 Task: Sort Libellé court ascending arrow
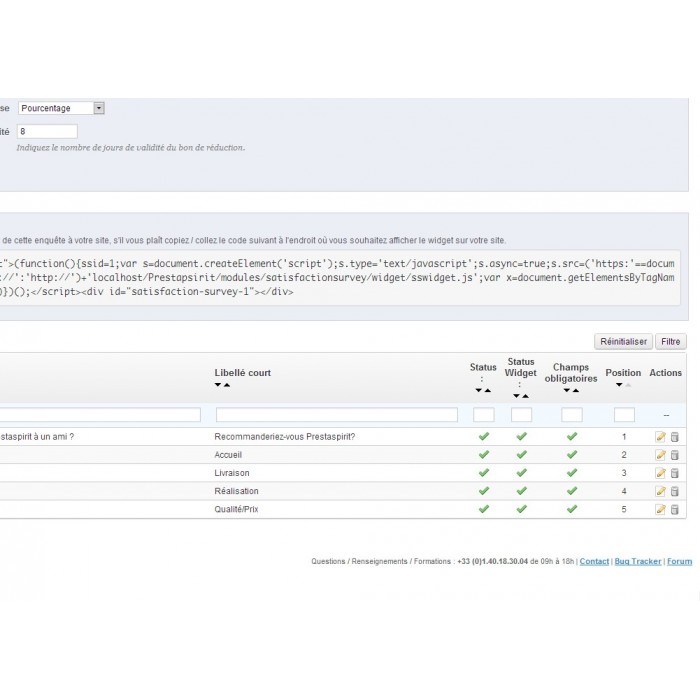[227, 385]
